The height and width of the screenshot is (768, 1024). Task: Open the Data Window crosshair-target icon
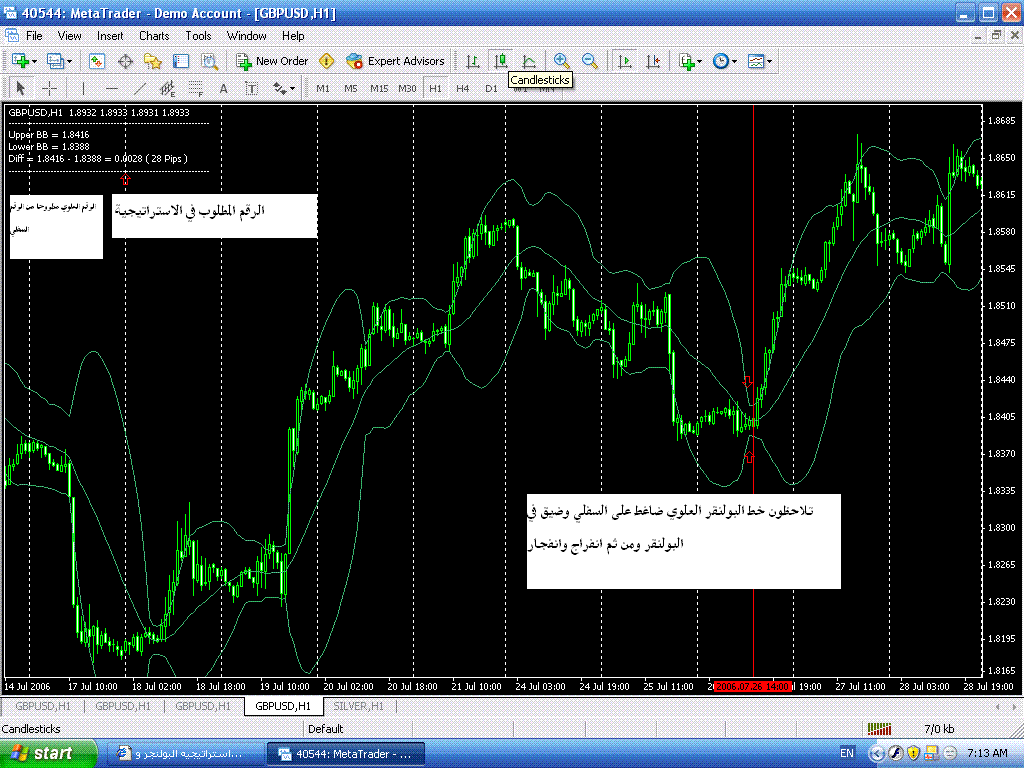(x=125, y=61)
